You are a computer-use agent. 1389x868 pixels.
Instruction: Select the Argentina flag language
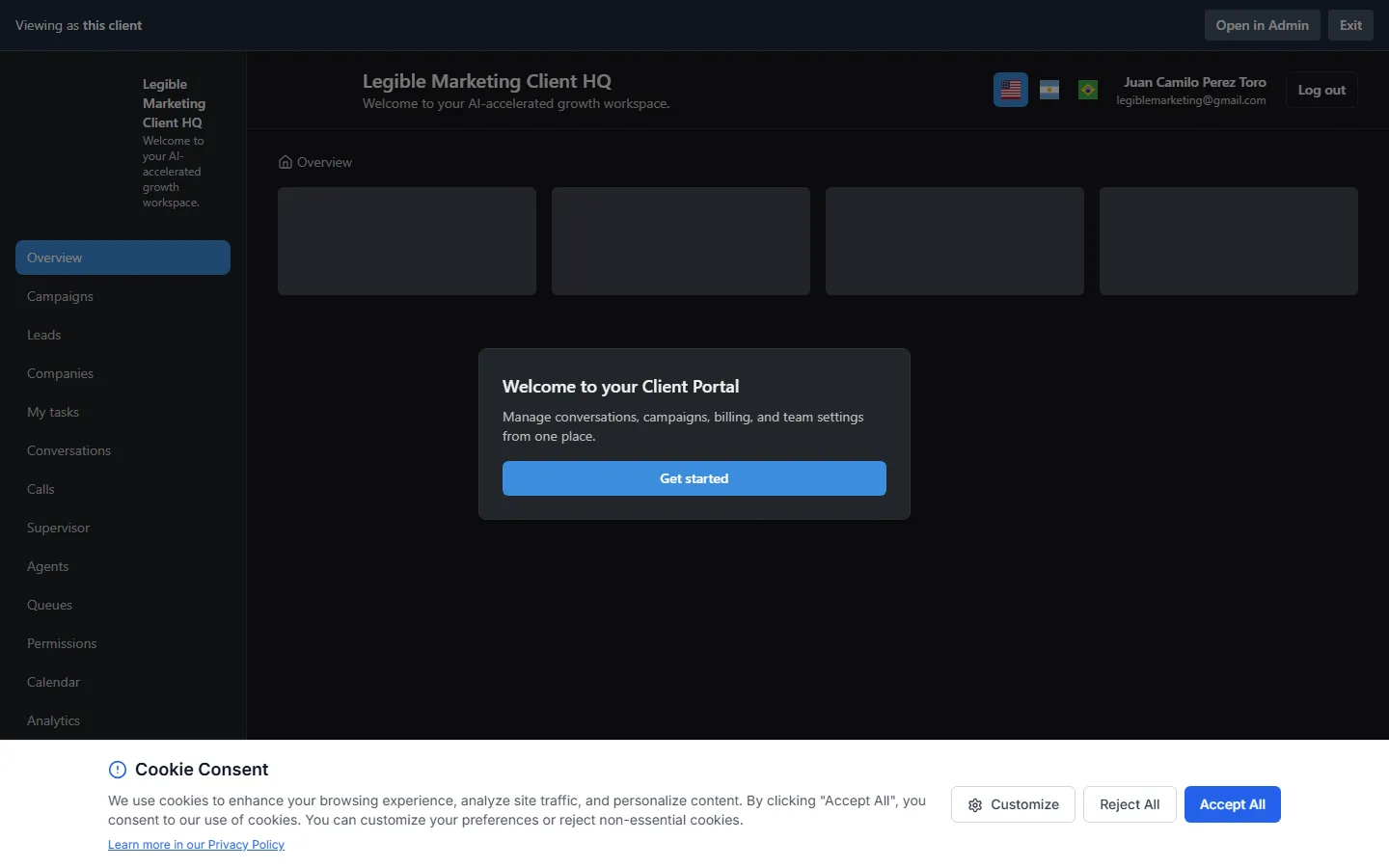pyautogui.click(x=1049, y=90)
